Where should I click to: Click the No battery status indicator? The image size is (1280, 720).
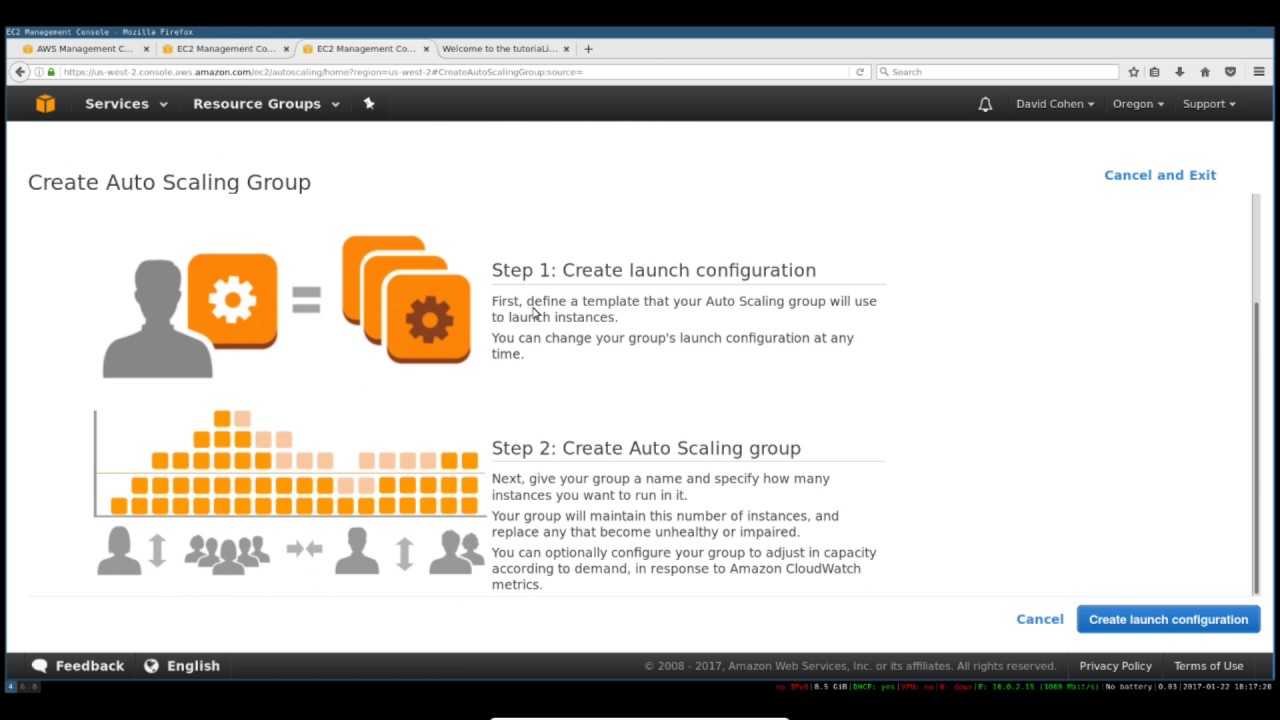[x=1128, y=687]
